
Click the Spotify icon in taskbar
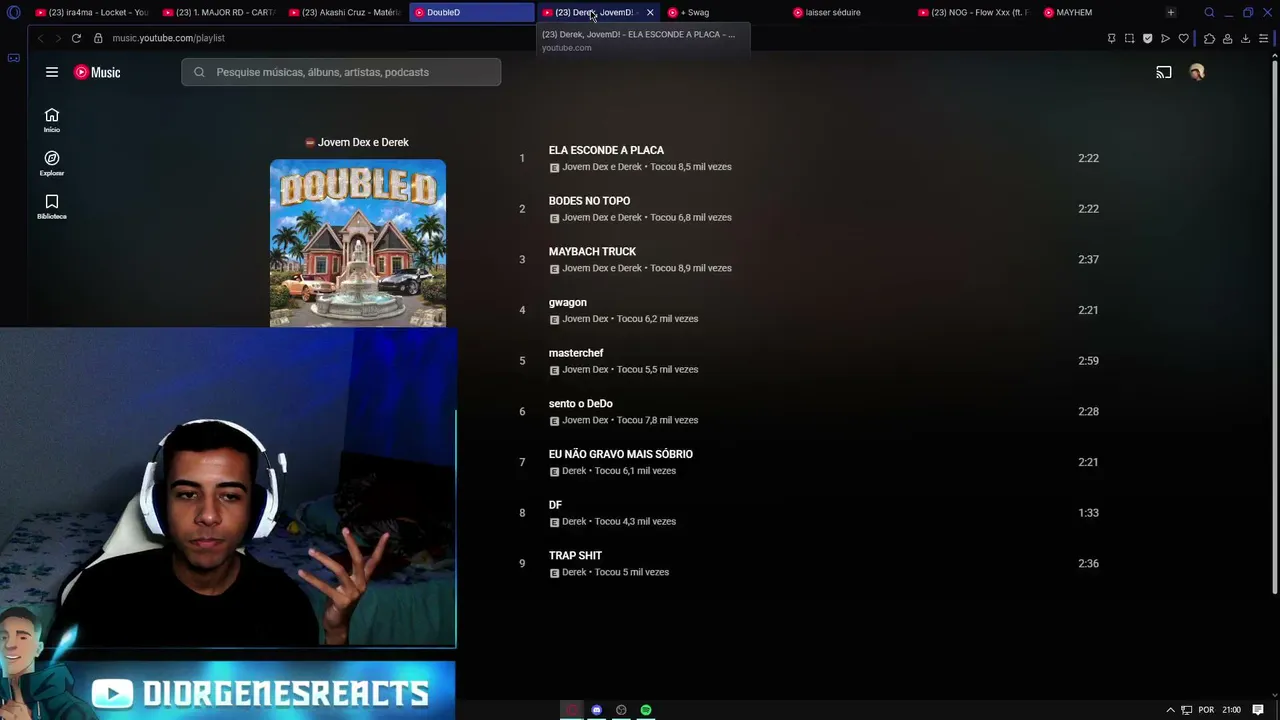pos(646,710)
